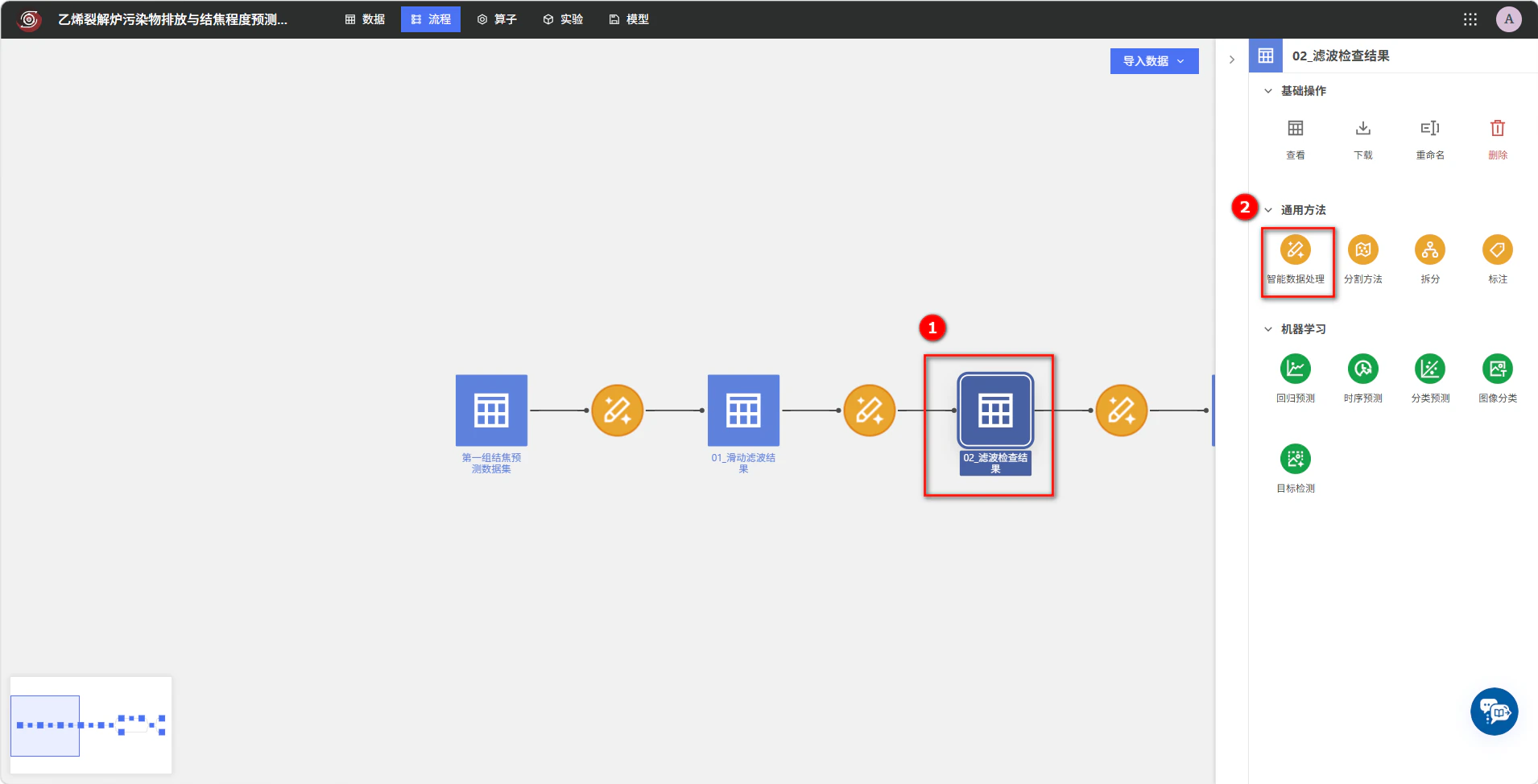Collapse the 机器学习 section
The height and width of the screenshot is (784, 1538).
coord(1268,329)
